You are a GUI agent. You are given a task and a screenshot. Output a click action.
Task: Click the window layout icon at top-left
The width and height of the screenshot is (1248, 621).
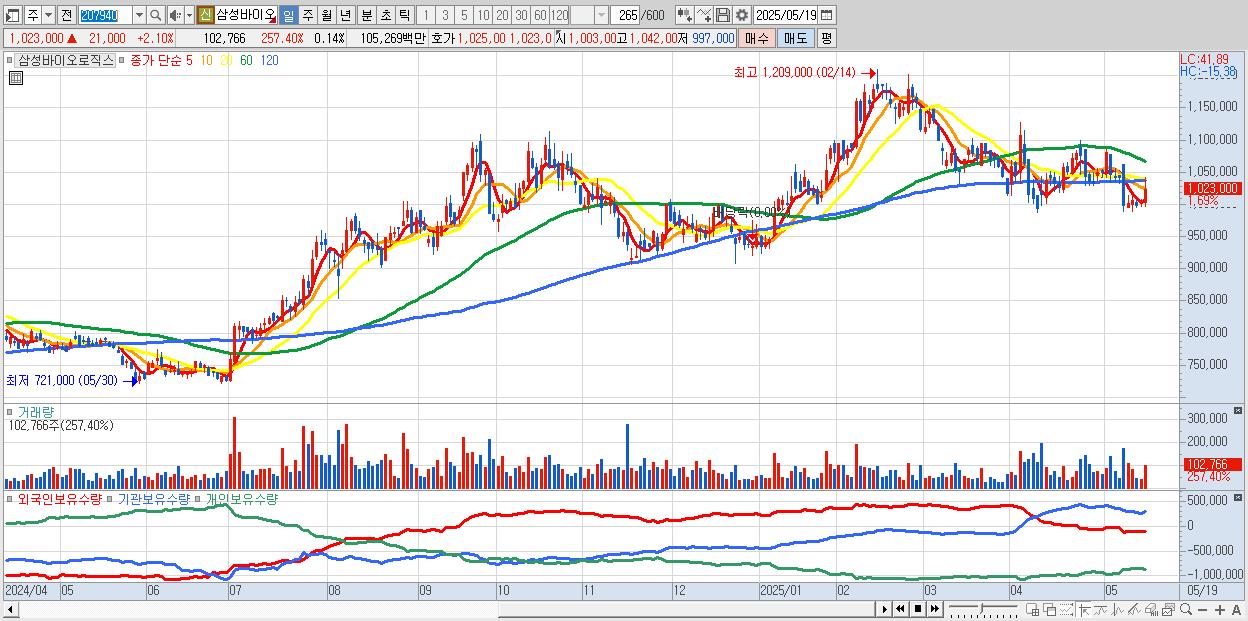point(13,15)
